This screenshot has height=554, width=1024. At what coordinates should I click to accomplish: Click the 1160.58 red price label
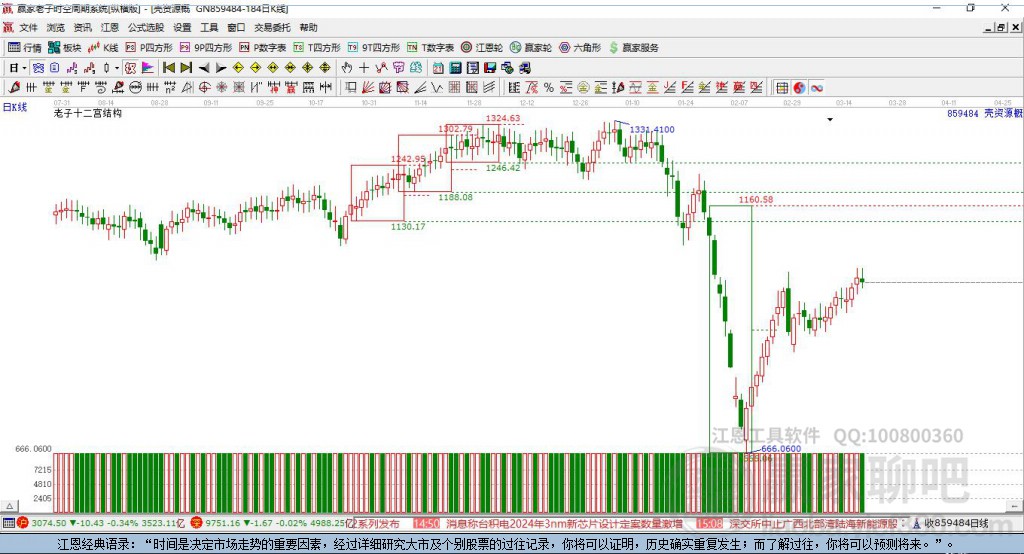tap(756, 199)
